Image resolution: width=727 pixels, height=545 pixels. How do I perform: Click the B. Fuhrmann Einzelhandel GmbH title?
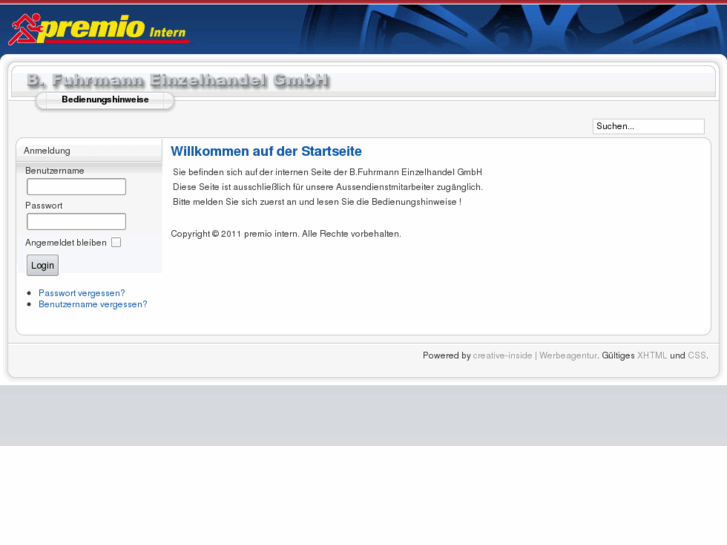coord(178,80)
